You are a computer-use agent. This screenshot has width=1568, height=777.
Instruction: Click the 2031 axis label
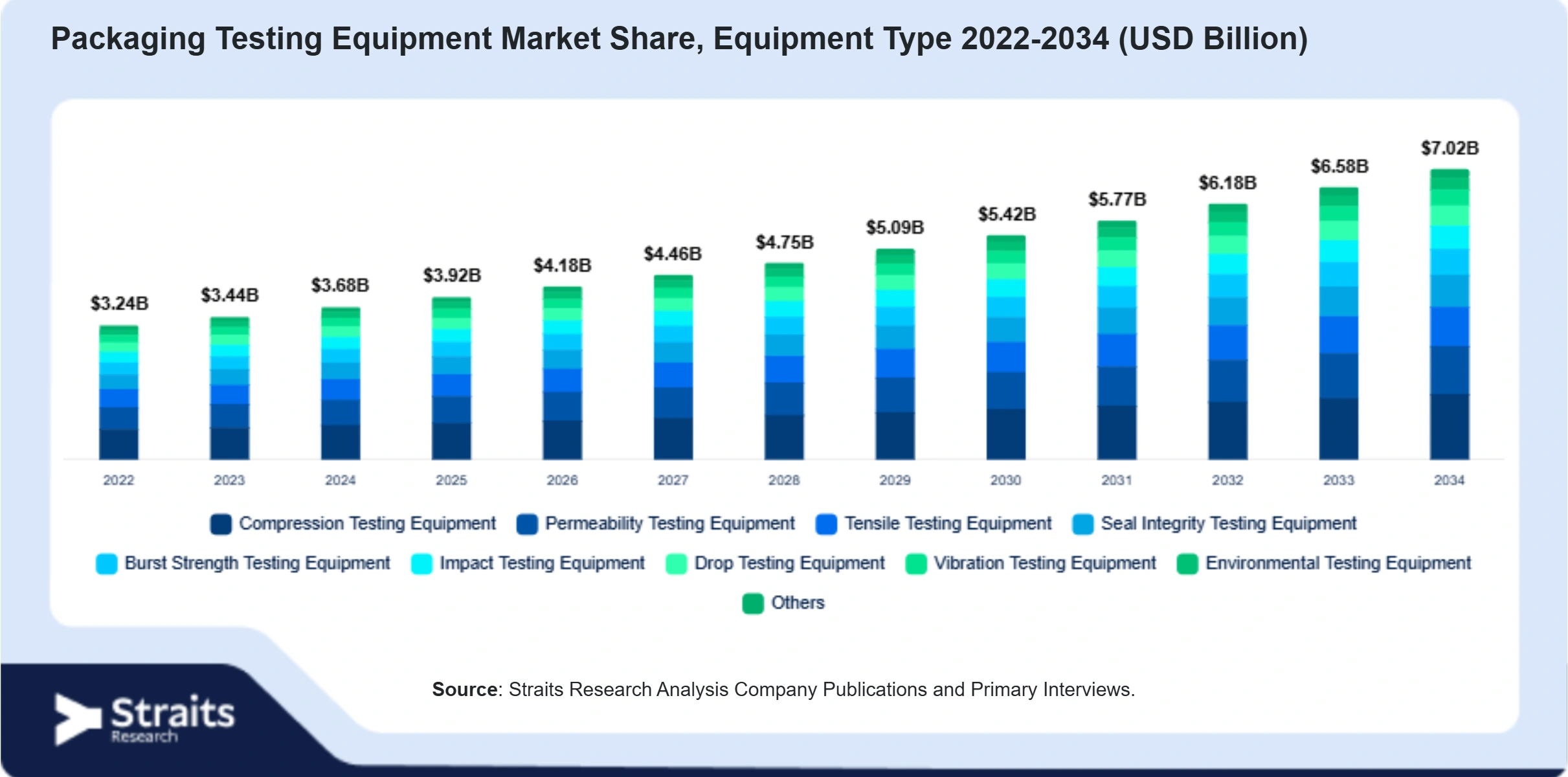1117,480
